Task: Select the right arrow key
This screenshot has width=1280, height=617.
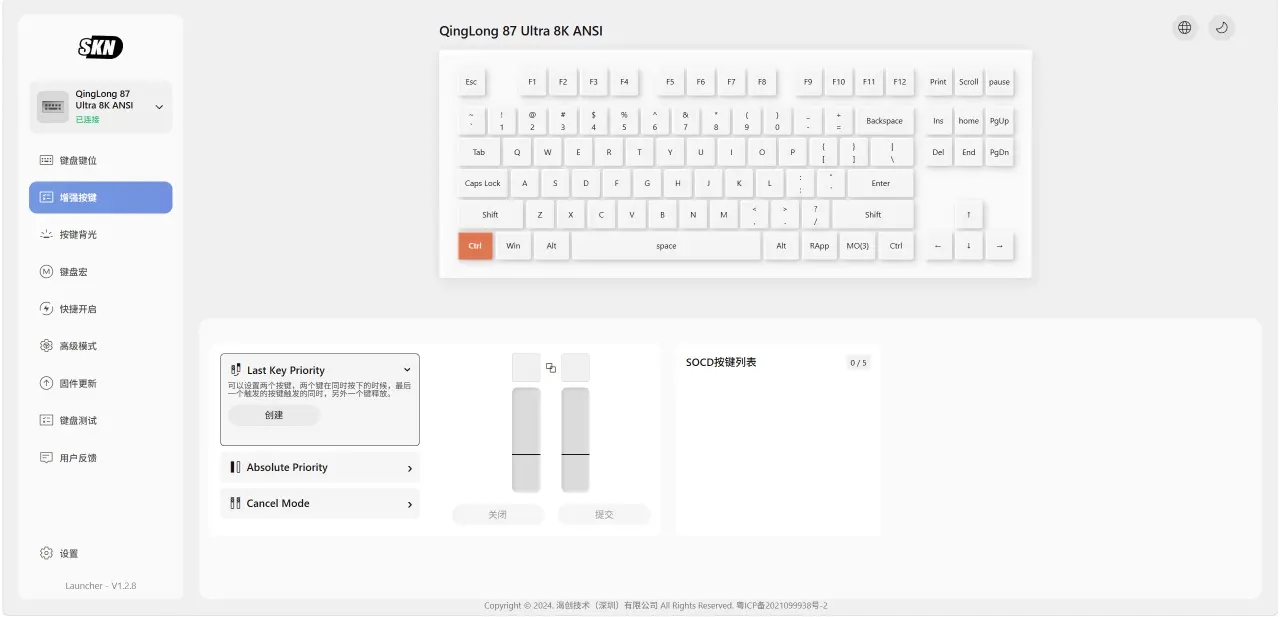Action: (999, 245)
